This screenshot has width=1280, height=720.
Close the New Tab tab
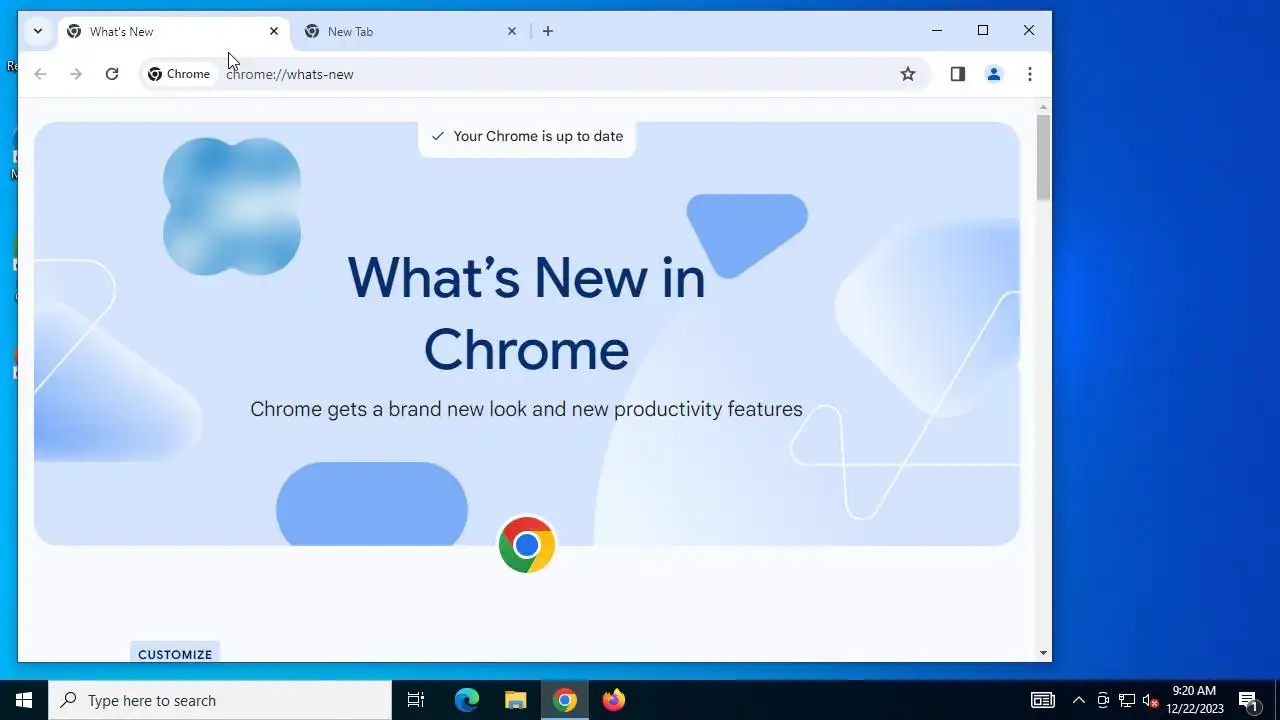coord(512,31)
